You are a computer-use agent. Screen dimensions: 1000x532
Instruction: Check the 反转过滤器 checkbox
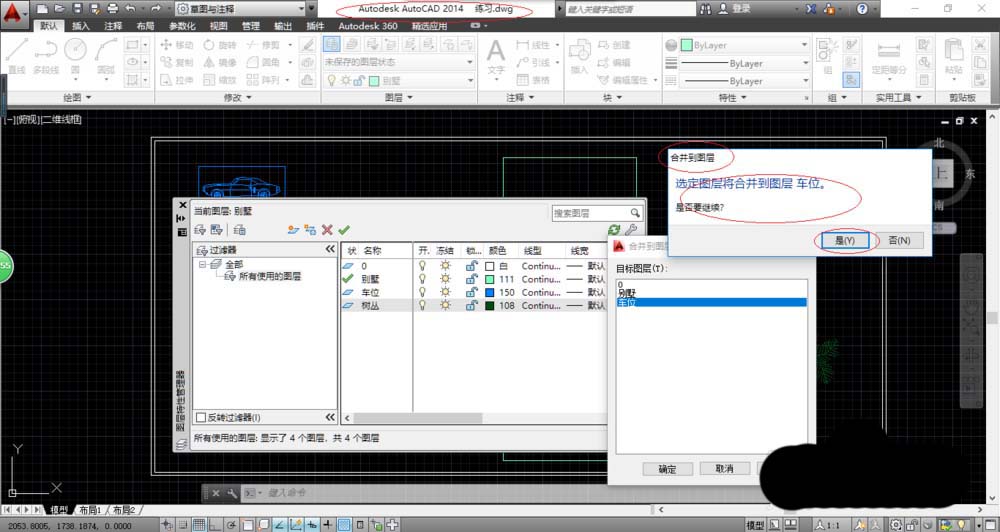coord(201,418)
